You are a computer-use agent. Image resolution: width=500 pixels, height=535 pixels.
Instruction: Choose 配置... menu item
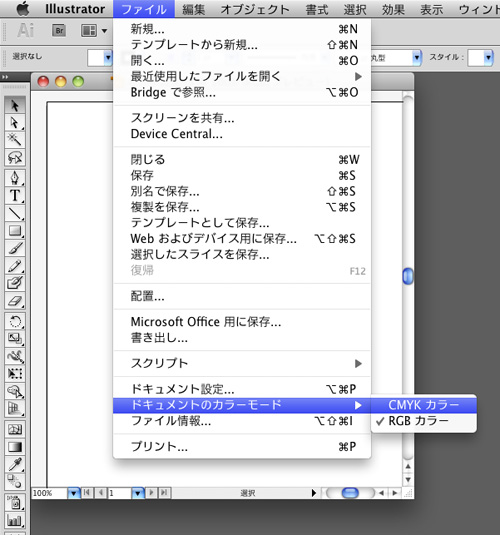tap(242, 296)
